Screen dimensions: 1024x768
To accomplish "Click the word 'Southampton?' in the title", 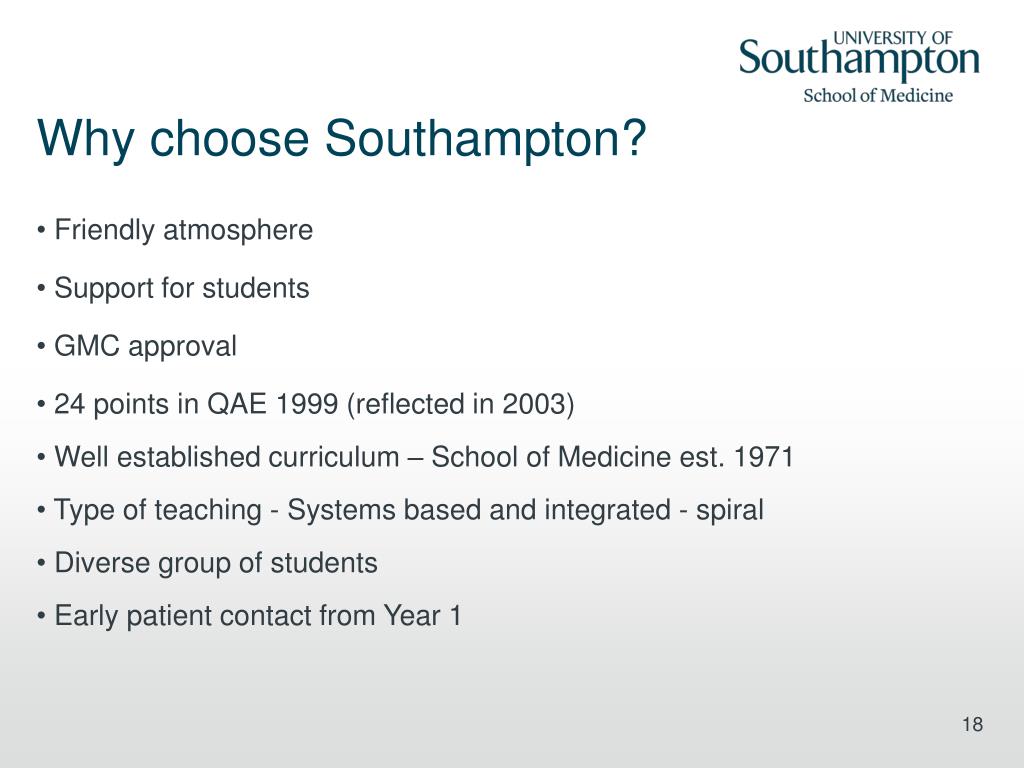I will click(x=486, y=139).
